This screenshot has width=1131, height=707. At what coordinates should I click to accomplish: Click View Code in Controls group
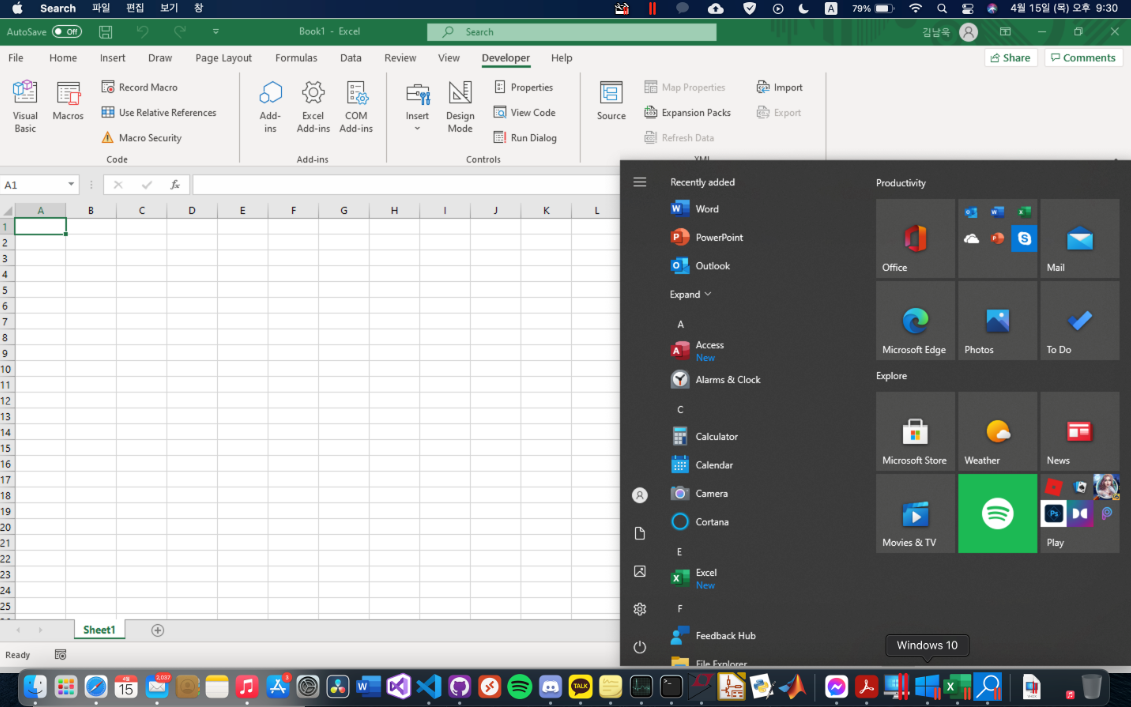[524, 113]
